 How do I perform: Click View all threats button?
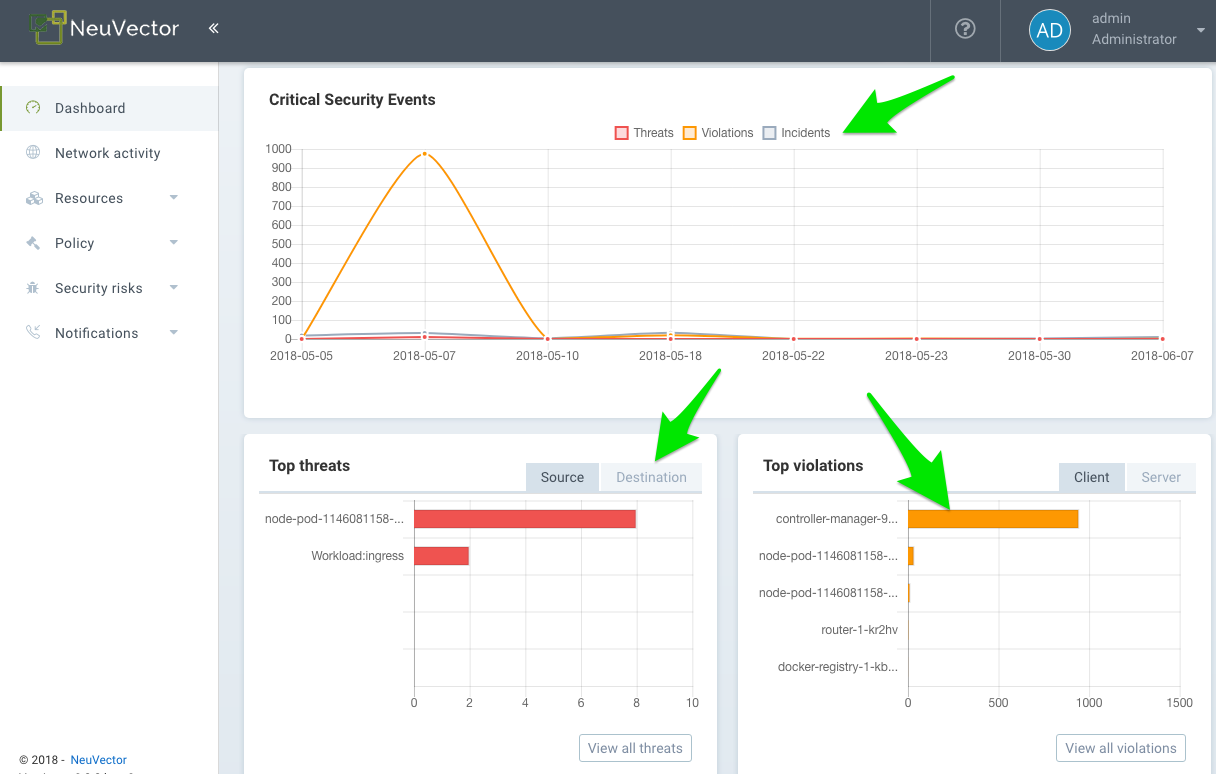(x=635, y=748)
